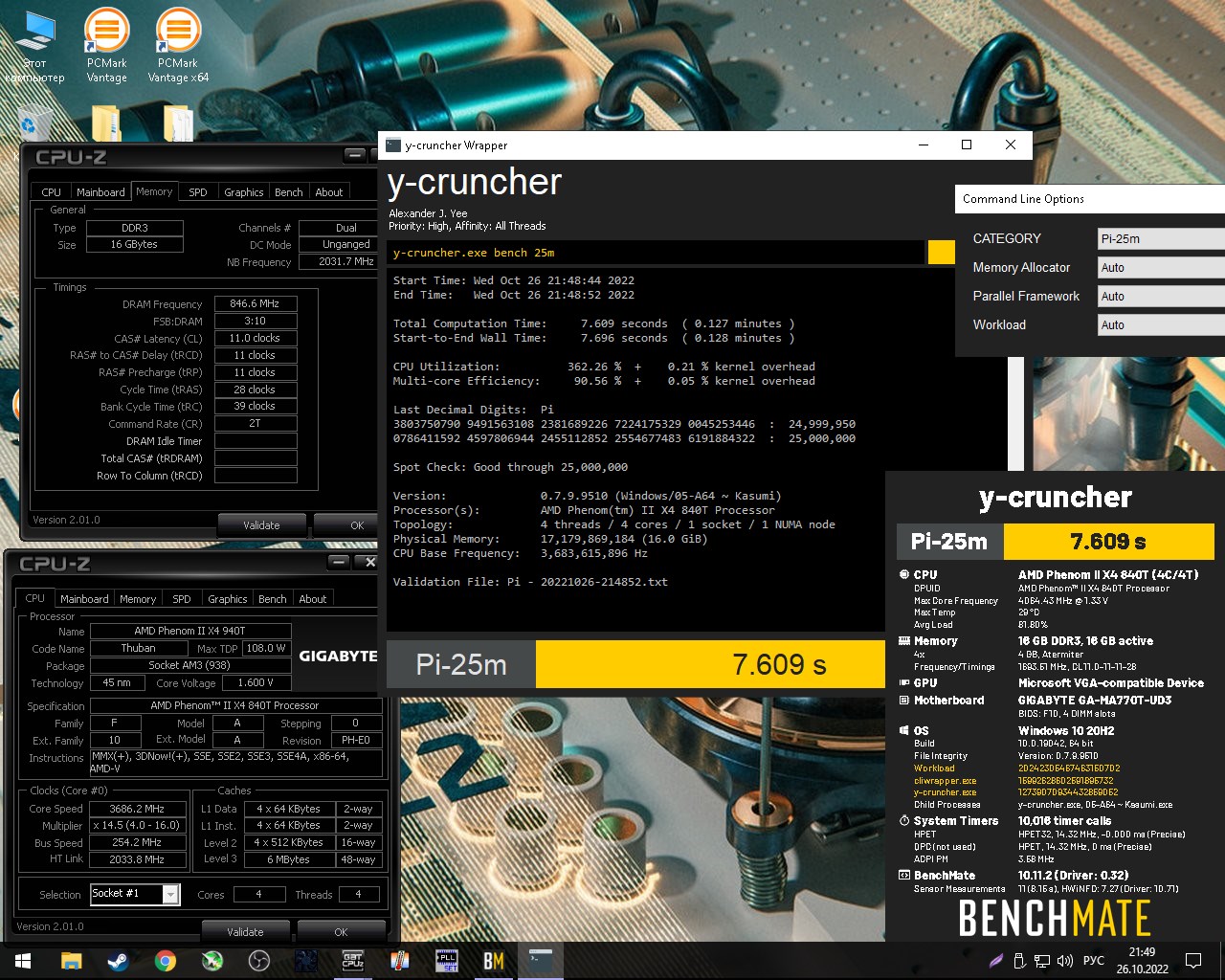This screenshot has height=980, width=1225.
Task: Click the Name field AMD Phenom II X4 940T
Action: click(189, 632)
